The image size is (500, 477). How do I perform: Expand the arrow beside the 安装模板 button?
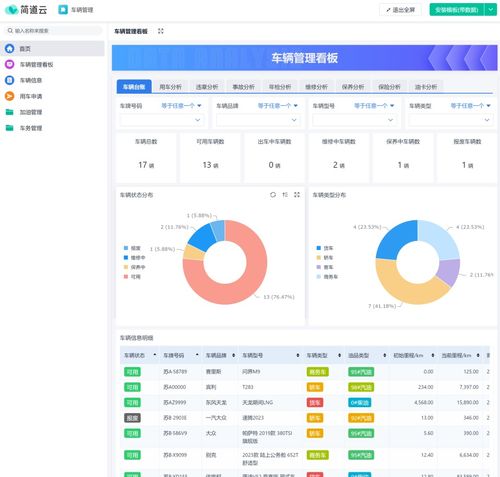[x=491, y=10]
